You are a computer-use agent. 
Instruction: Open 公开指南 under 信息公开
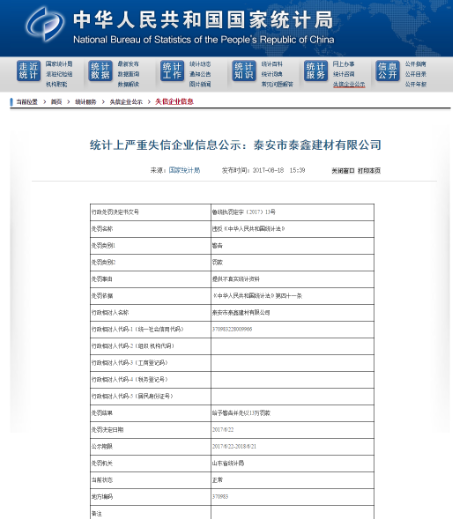pos(416,64)
